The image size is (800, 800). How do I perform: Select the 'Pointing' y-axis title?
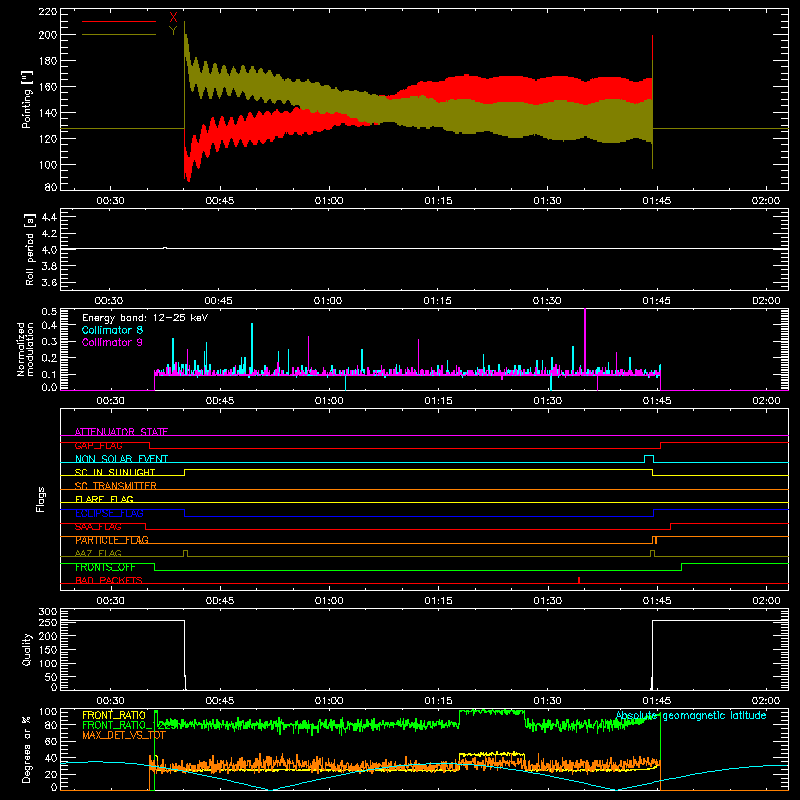[x=27, y=99]
